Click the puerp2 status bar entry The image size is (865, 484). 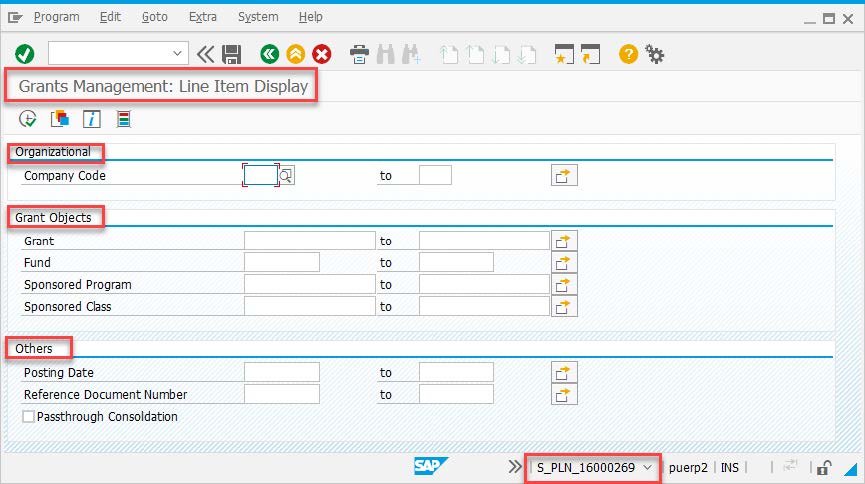[x=688, y=467]
